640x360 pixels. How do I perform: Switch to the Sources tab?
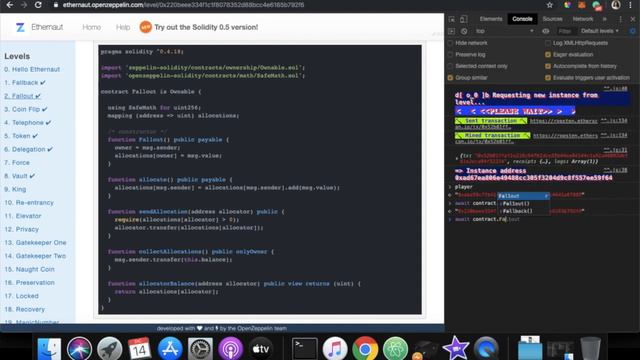click(552, 19)
